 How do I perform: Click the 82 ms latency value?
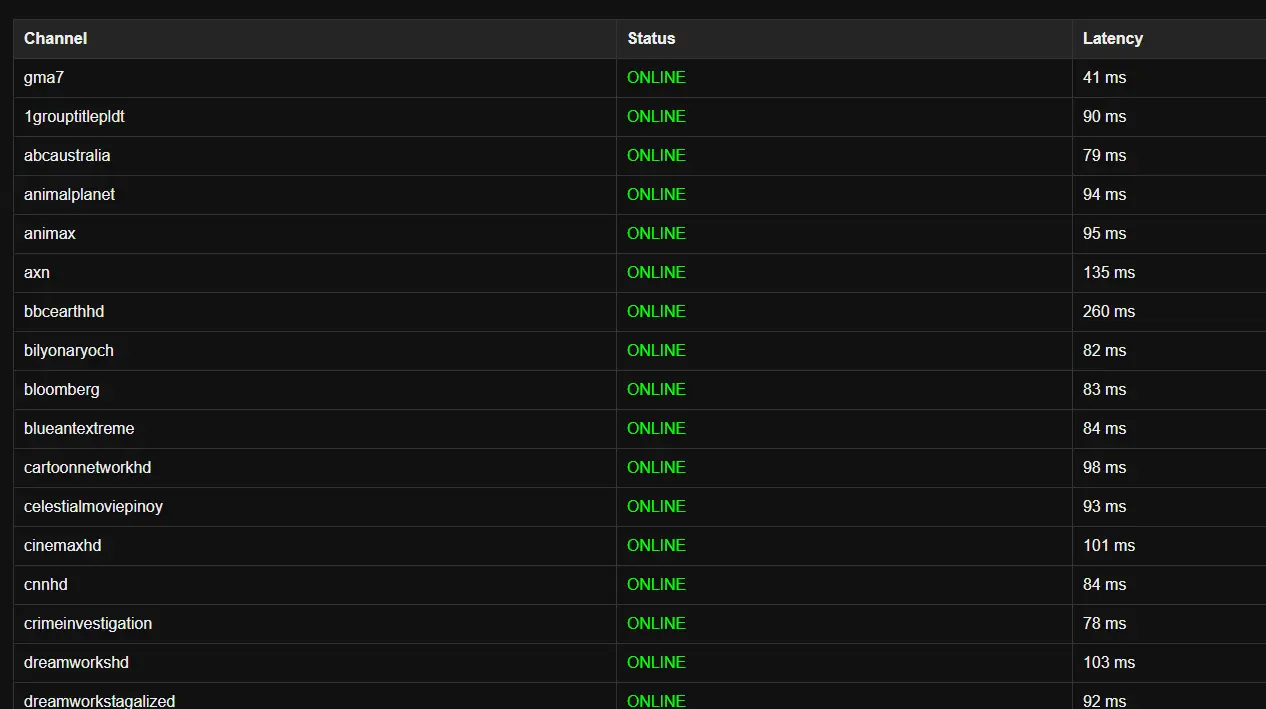(1104, 350)
